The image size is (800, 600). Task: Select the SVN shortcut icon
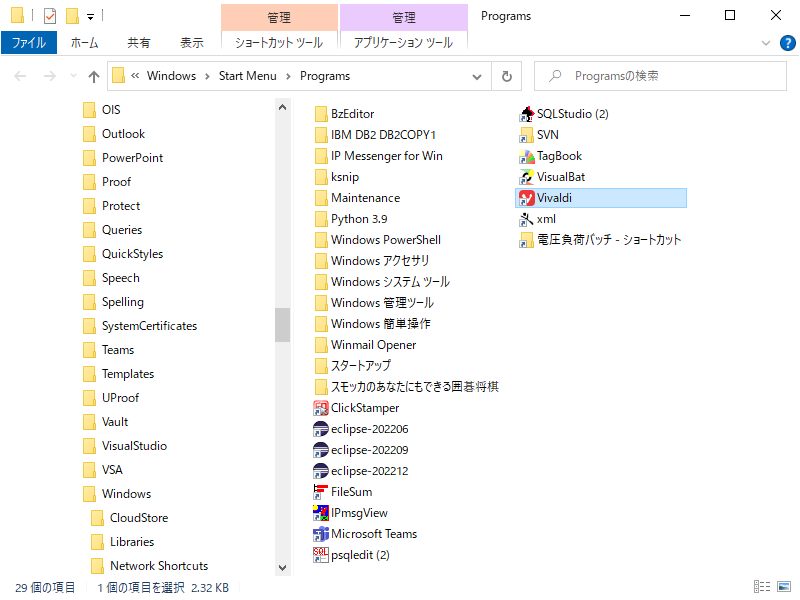pyautogui.click(x=526, y=135)
